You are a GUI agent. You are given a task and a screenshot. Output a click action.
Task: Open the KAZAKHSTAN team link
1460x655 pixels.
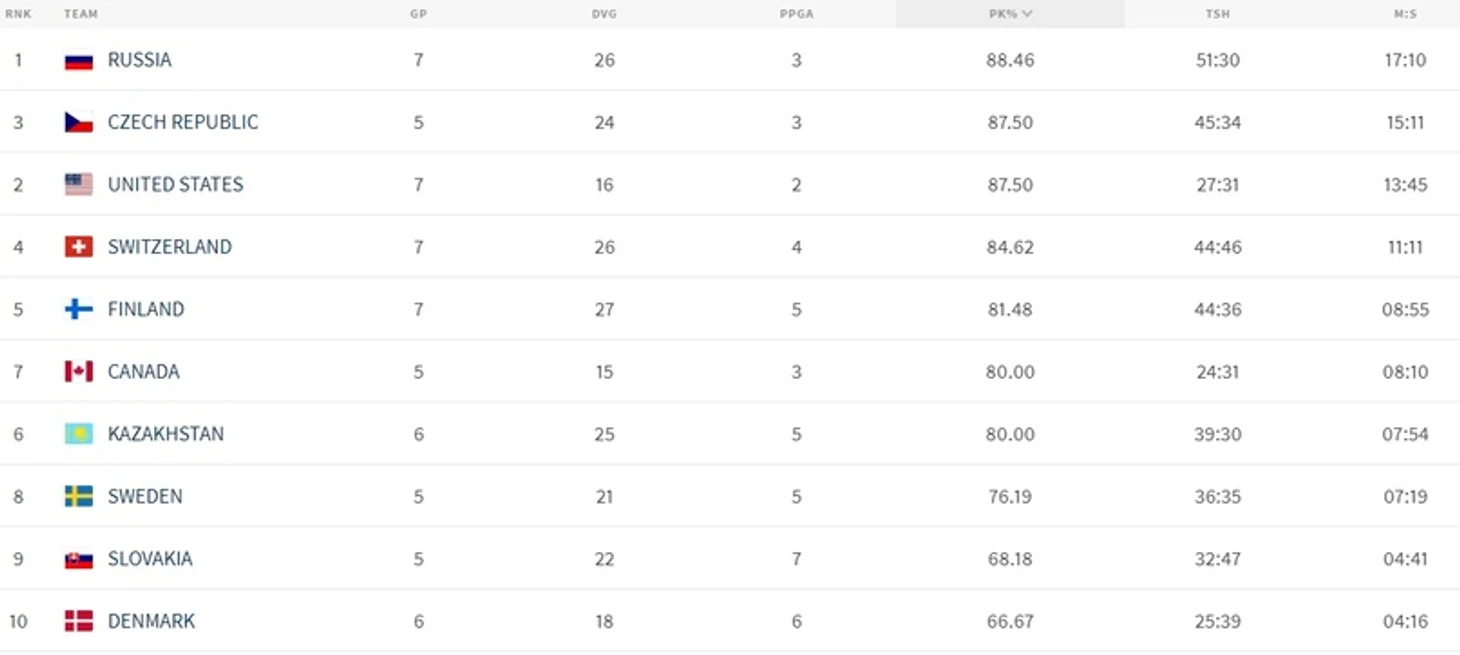[x=166, y=434]
